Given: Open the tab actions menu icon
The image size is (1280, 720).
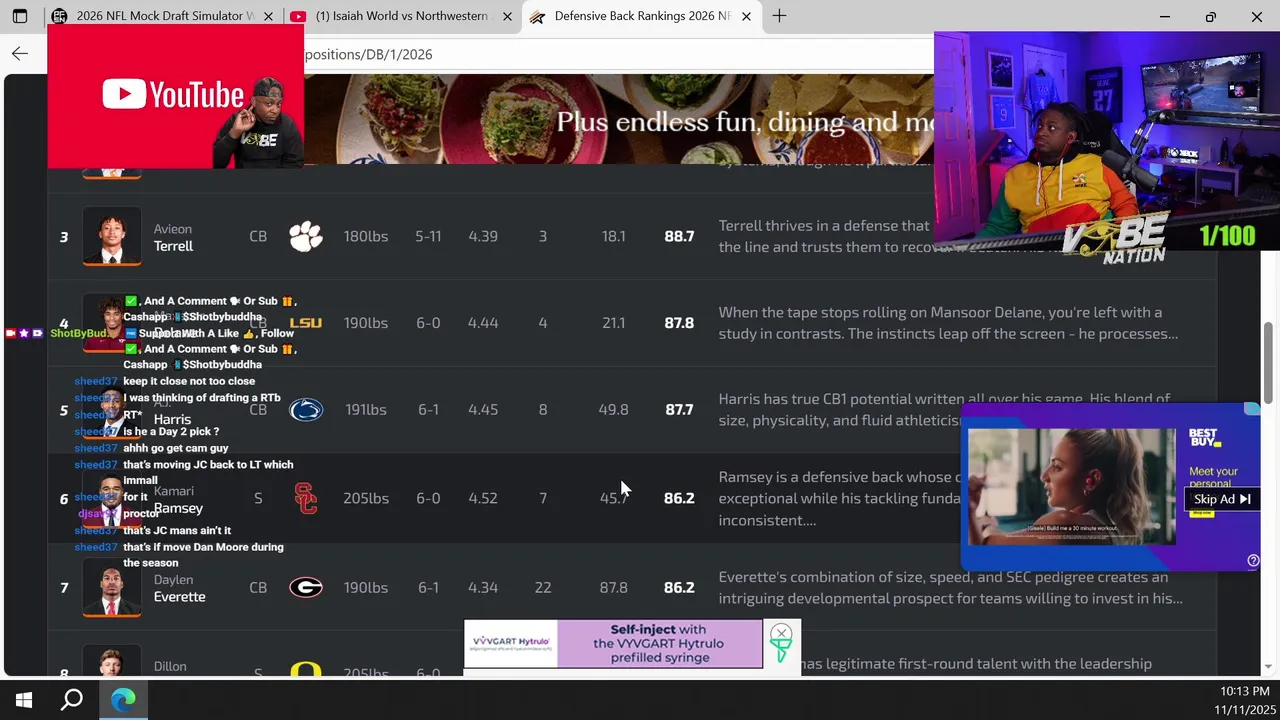Looking at the screenshot, I should [20, 16].
